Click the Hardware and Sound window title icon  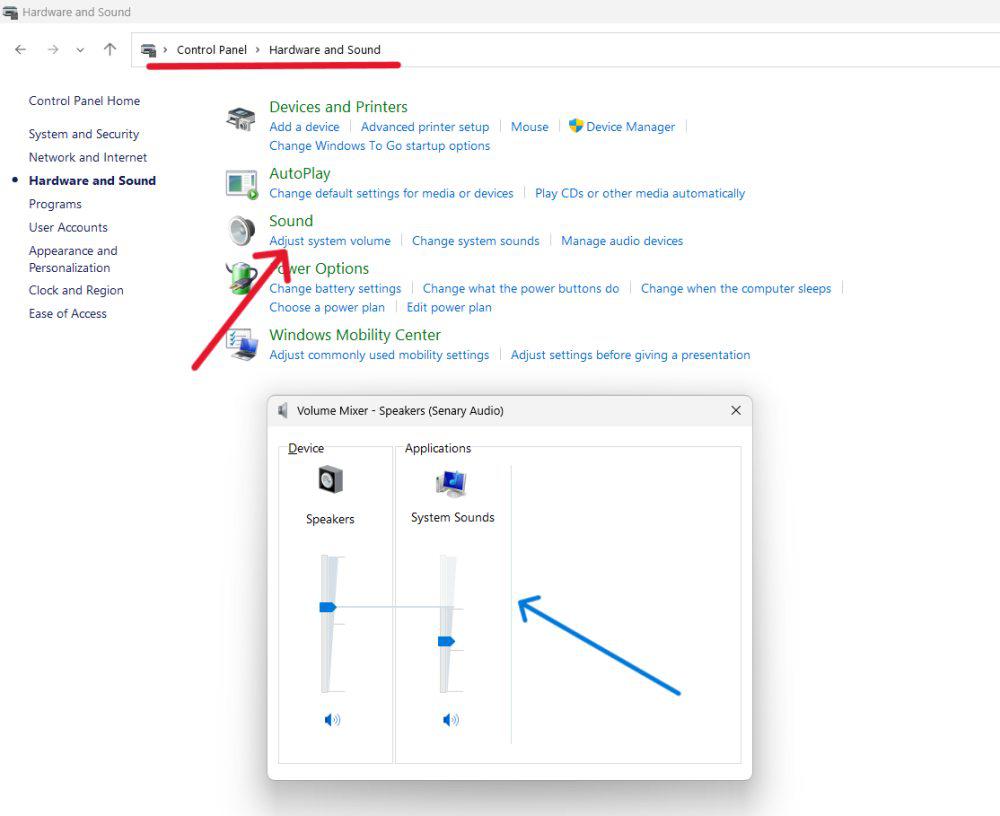pyautogui.click(x=10, y=11)
